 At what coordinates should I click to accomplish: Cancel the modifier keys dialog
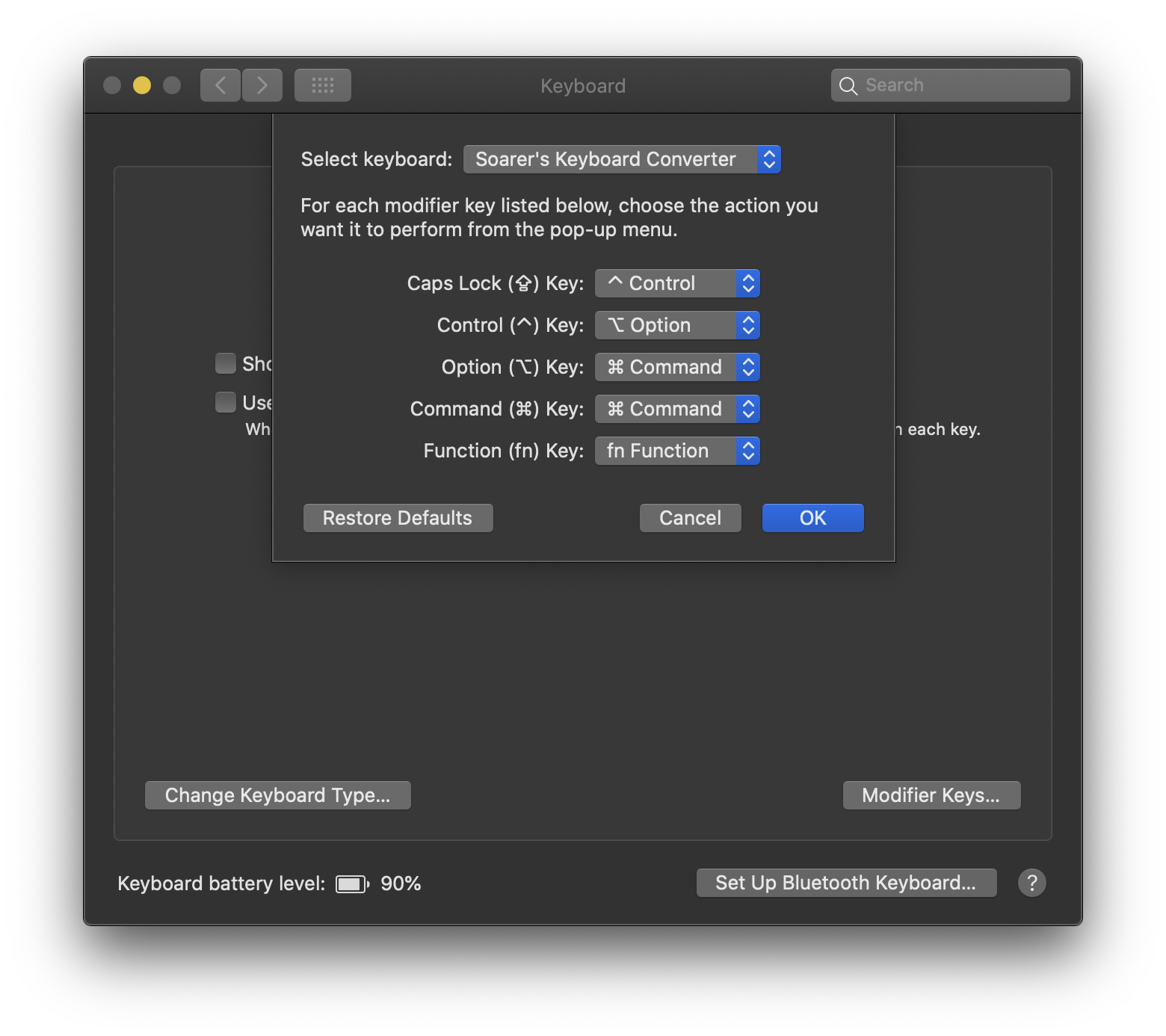coord(689,517)
